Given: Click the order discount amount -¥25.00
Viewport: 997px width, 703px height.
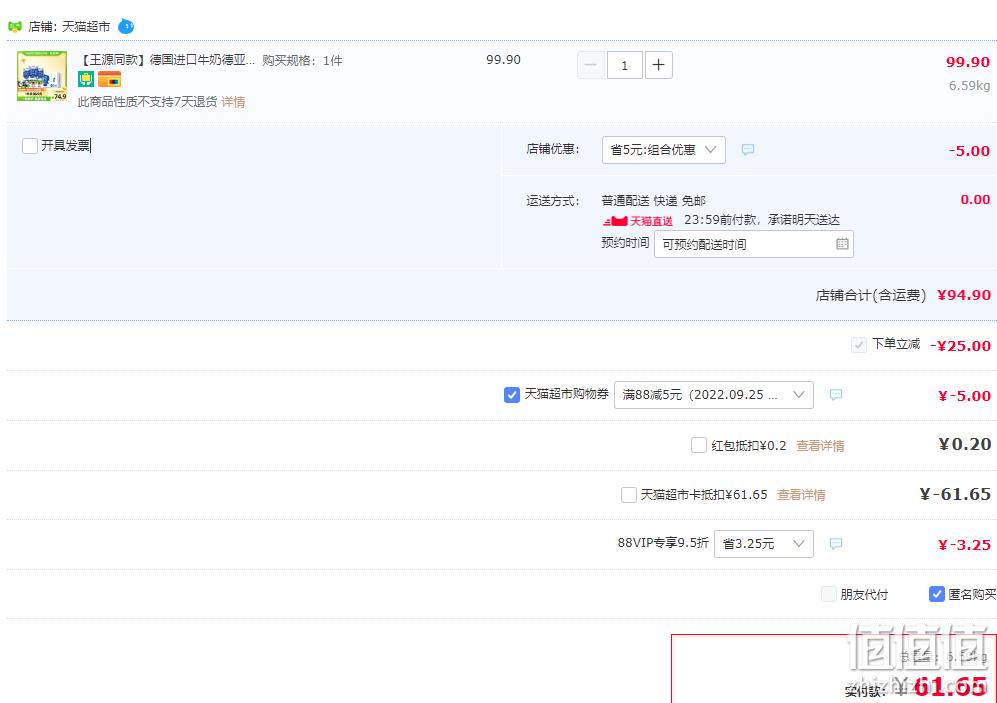Looking at the screenshot, I should point(960,346).
